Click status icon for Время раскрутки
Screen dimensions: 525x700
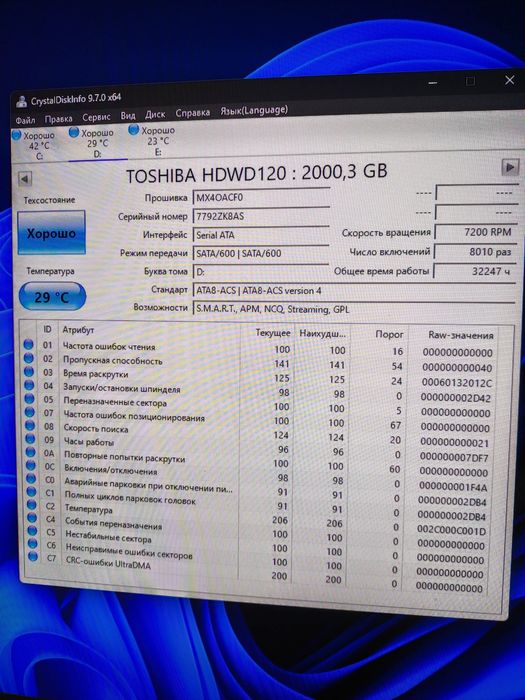pos(29,371)
